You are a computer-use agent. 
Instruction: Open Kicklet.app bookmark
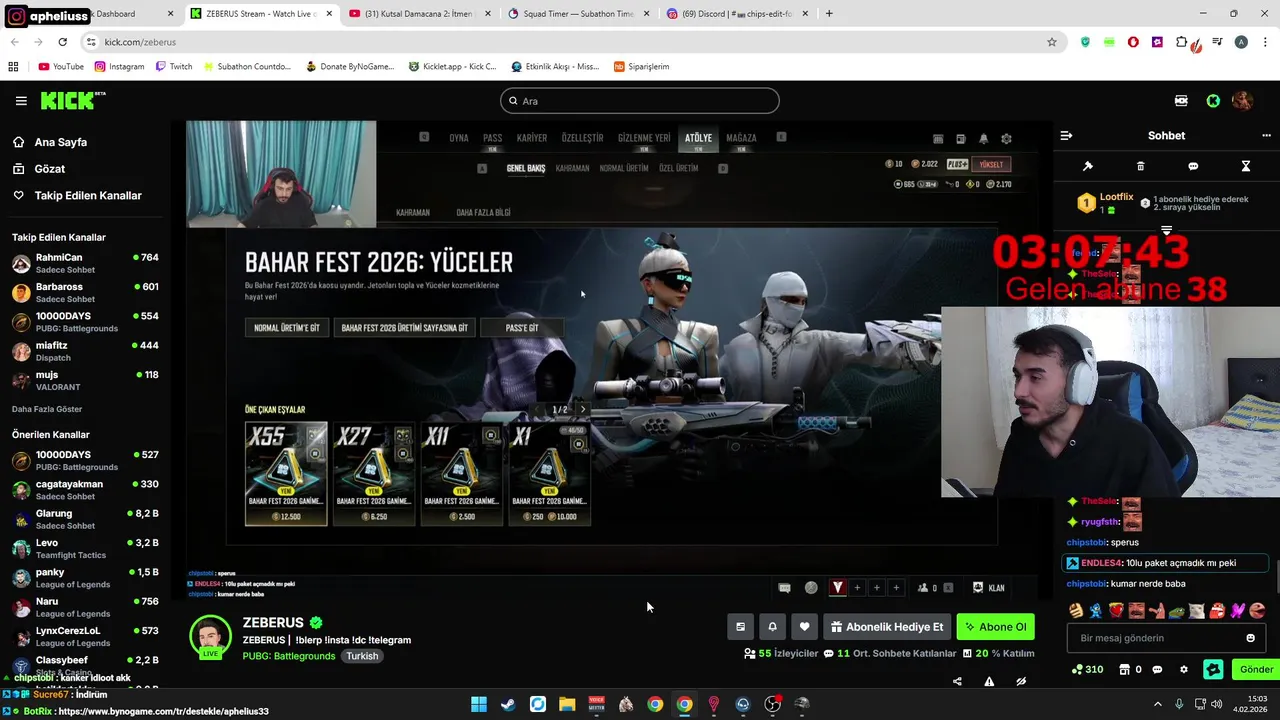[452, 67]
